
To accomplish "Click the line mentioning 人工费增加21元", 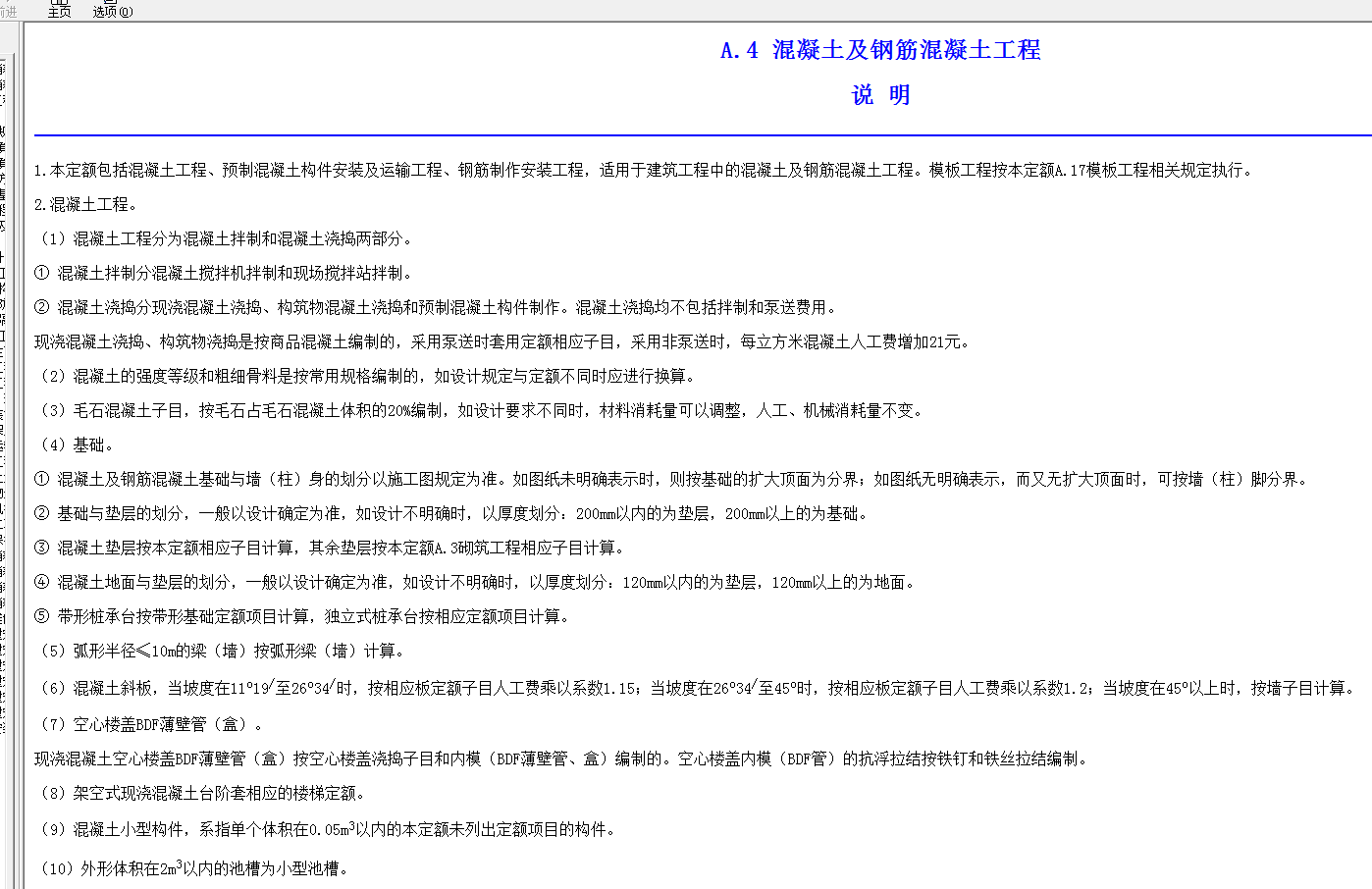I will (503, 342).
